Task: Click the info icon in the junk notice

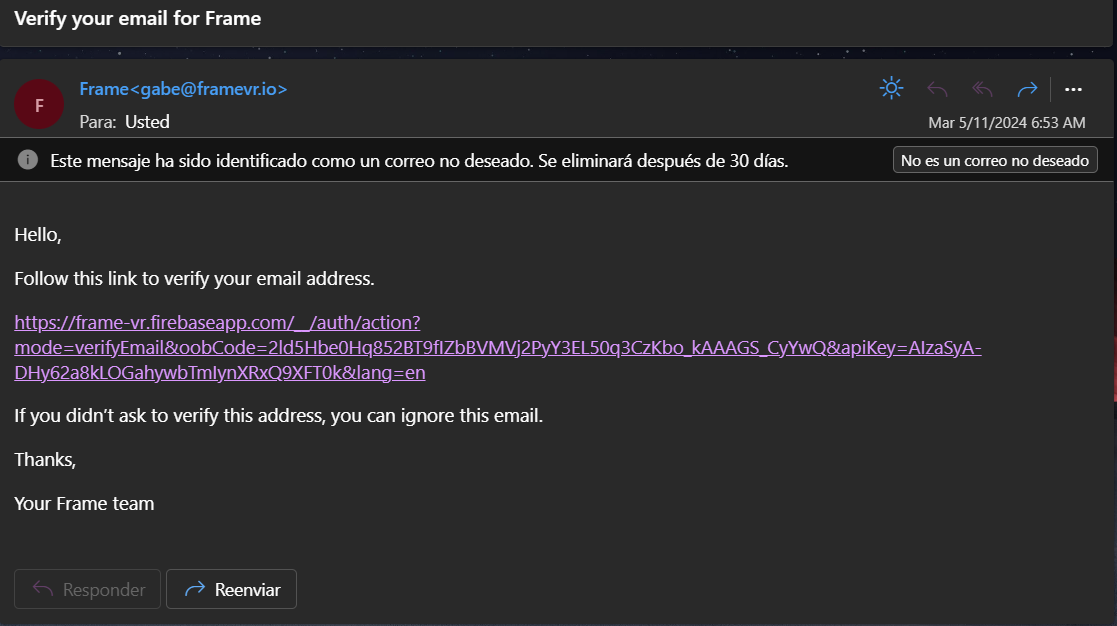Action: click(29, 160)
